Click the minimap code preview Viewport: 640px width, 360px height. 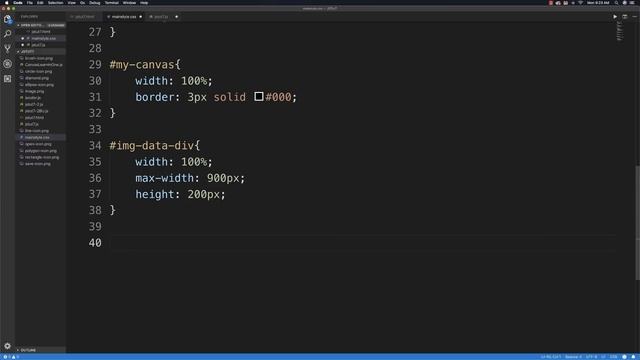[x=620, y=31]
